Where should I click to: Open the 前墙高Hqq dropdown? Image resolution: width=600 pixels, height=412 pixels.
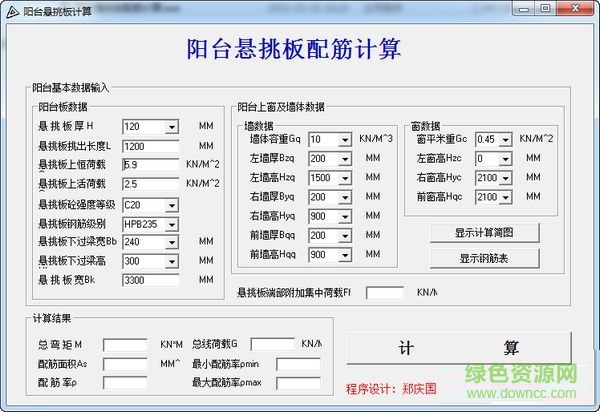click(345, 255)
